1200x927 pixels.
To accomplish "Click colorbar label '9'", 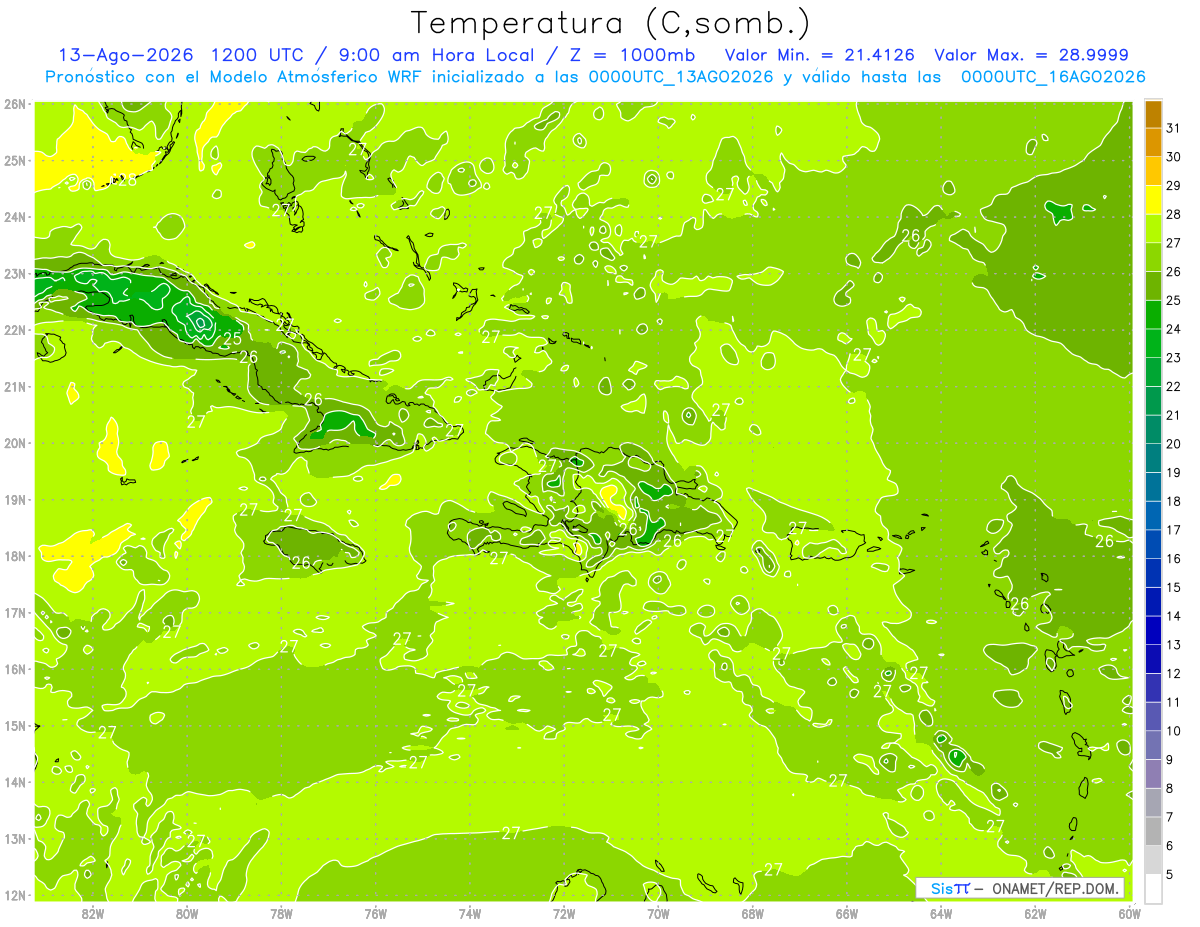I will tap(1170, 760).
